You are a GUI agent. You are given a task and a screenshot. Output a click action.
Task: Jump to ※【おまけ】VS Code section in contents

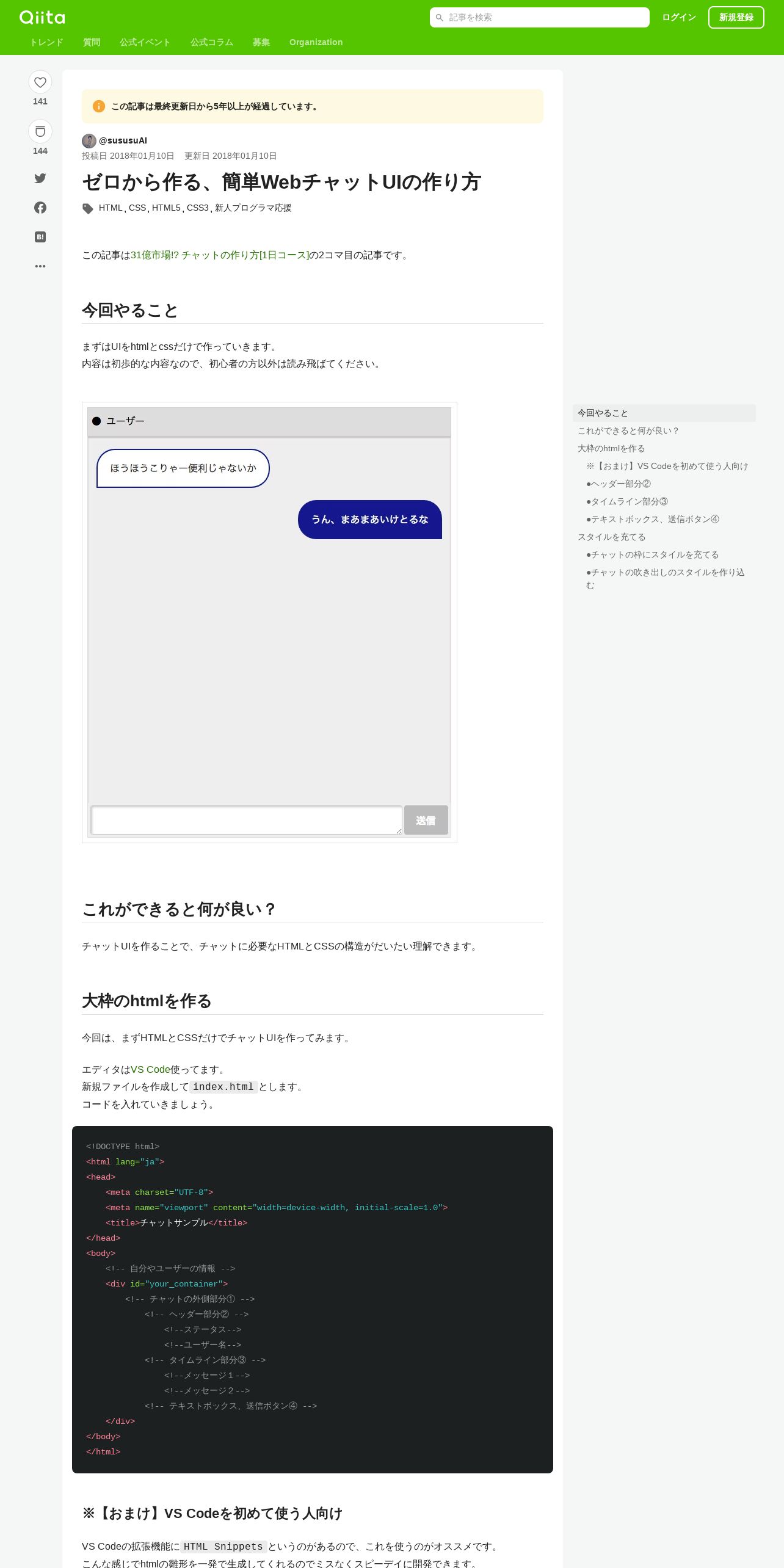(667, 466)
